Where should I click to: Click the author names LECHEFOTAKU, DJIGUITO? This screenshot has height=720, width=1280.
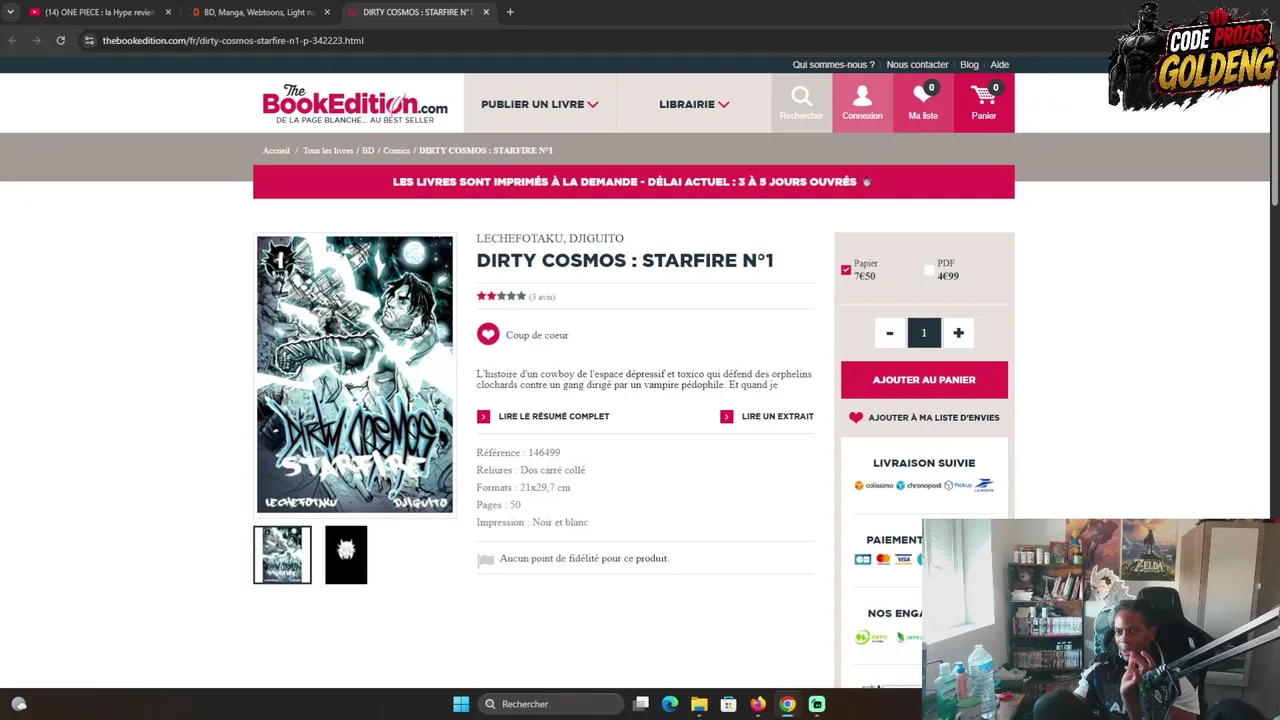click(550, 238)
